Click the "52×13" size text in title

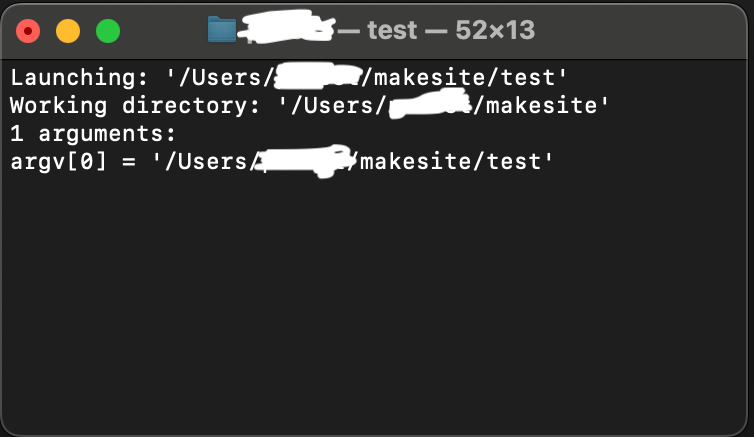click(495, 31)
